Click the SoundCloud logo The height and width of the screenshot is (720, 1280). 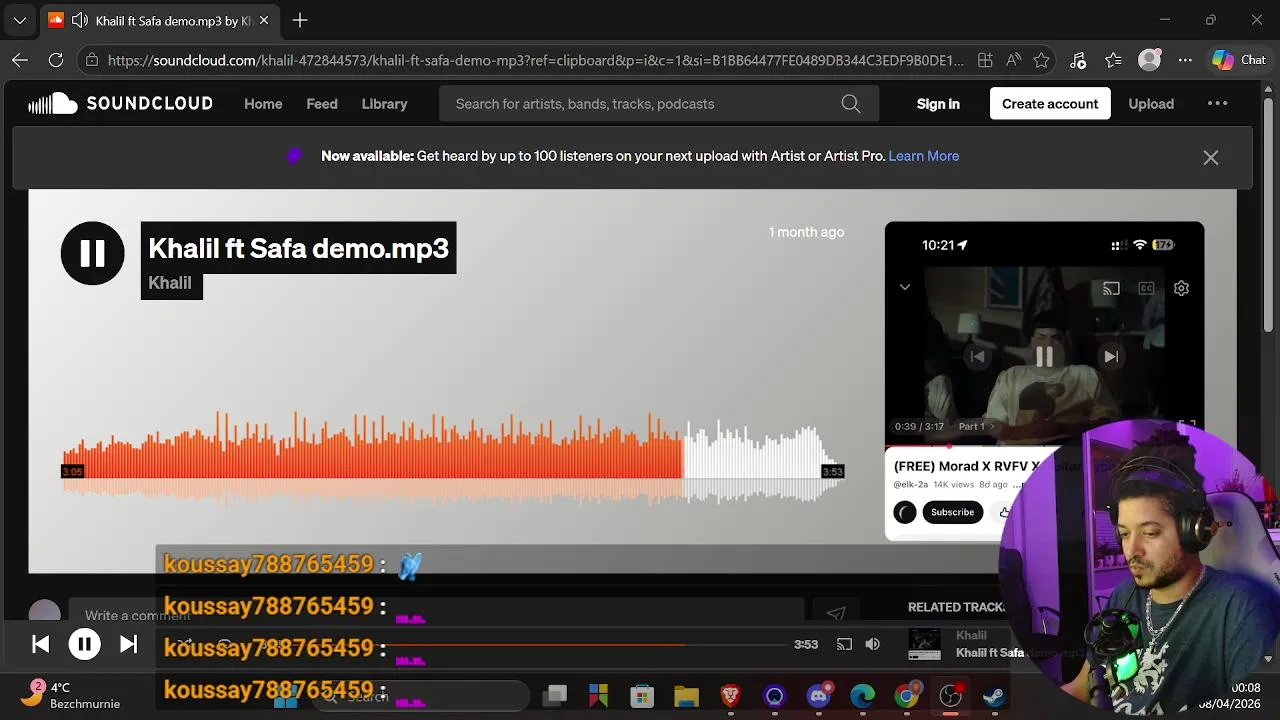coord(120,104)
